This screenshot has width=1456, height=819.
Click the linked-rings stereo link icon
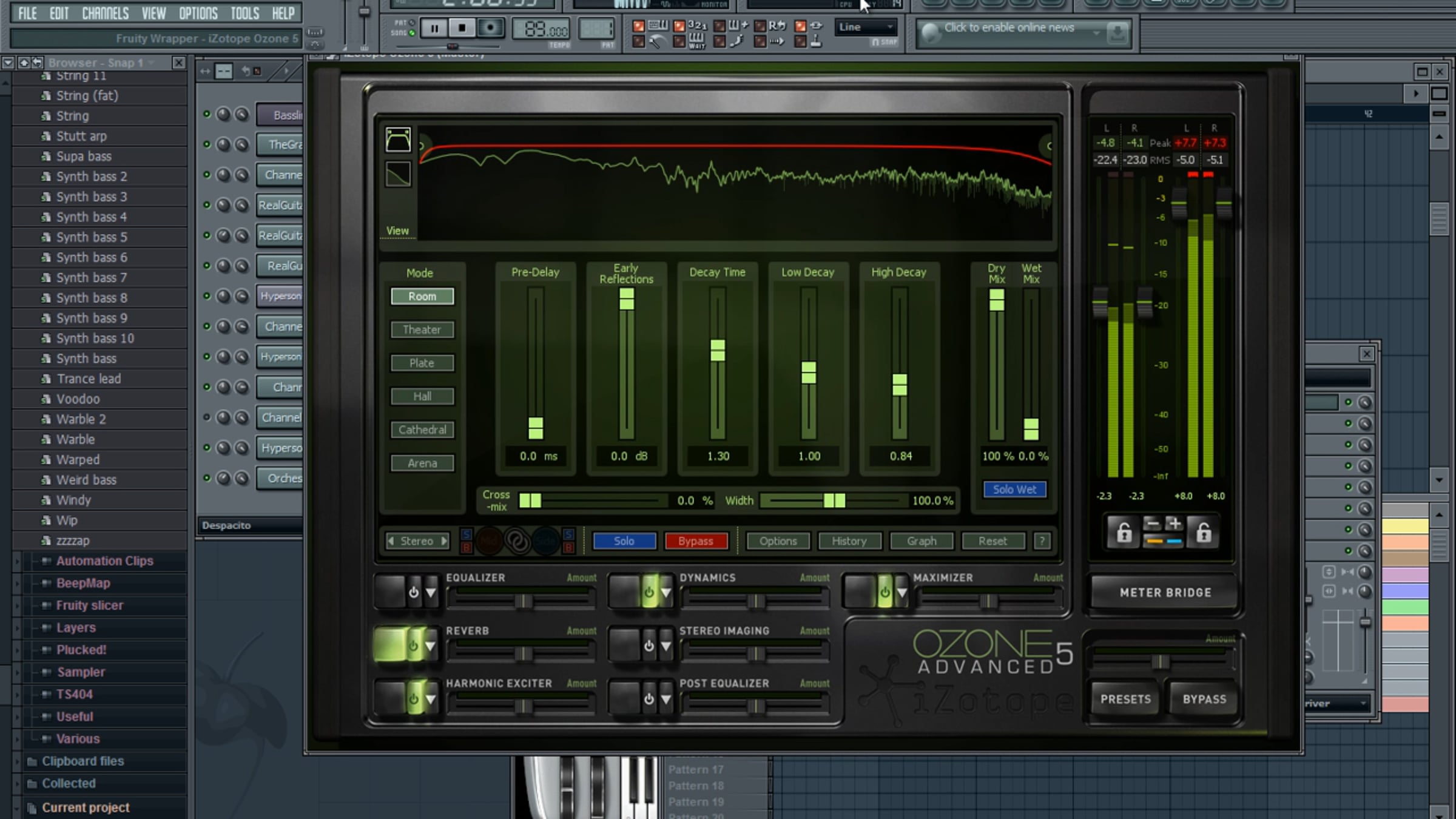point(517,541)
